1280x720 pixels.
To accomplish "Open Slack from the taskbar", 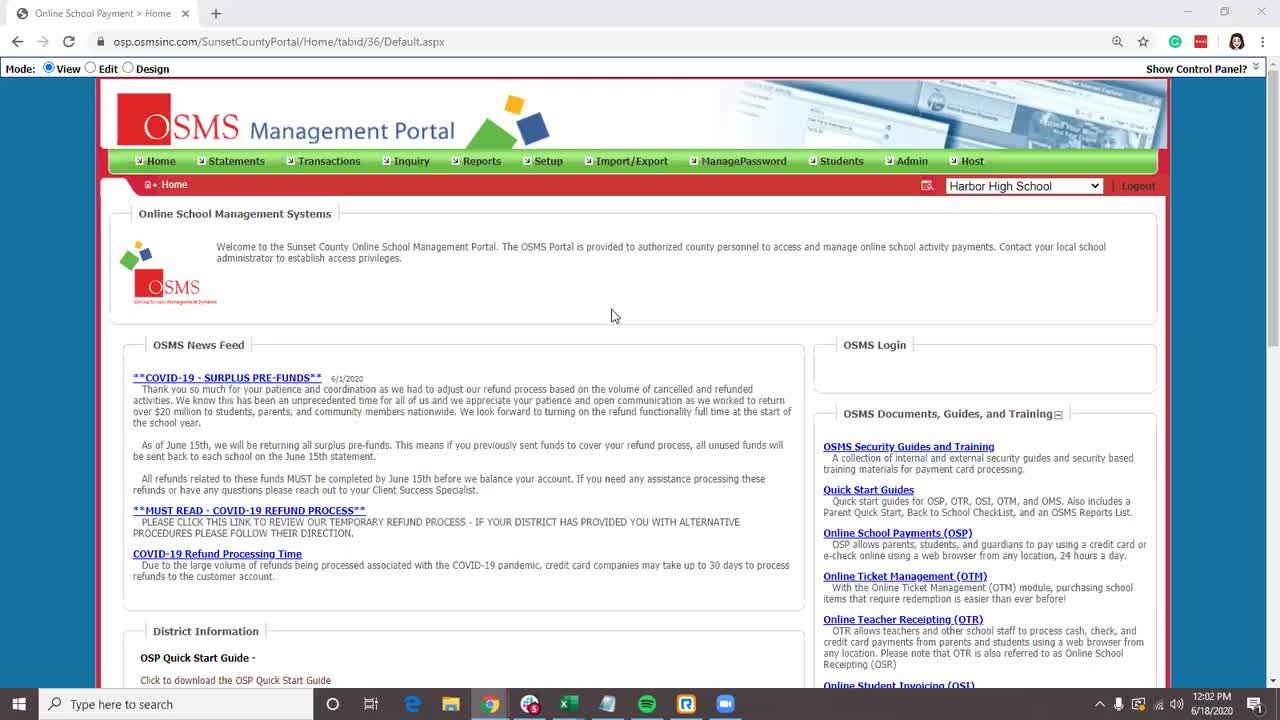I will (529, 704).
